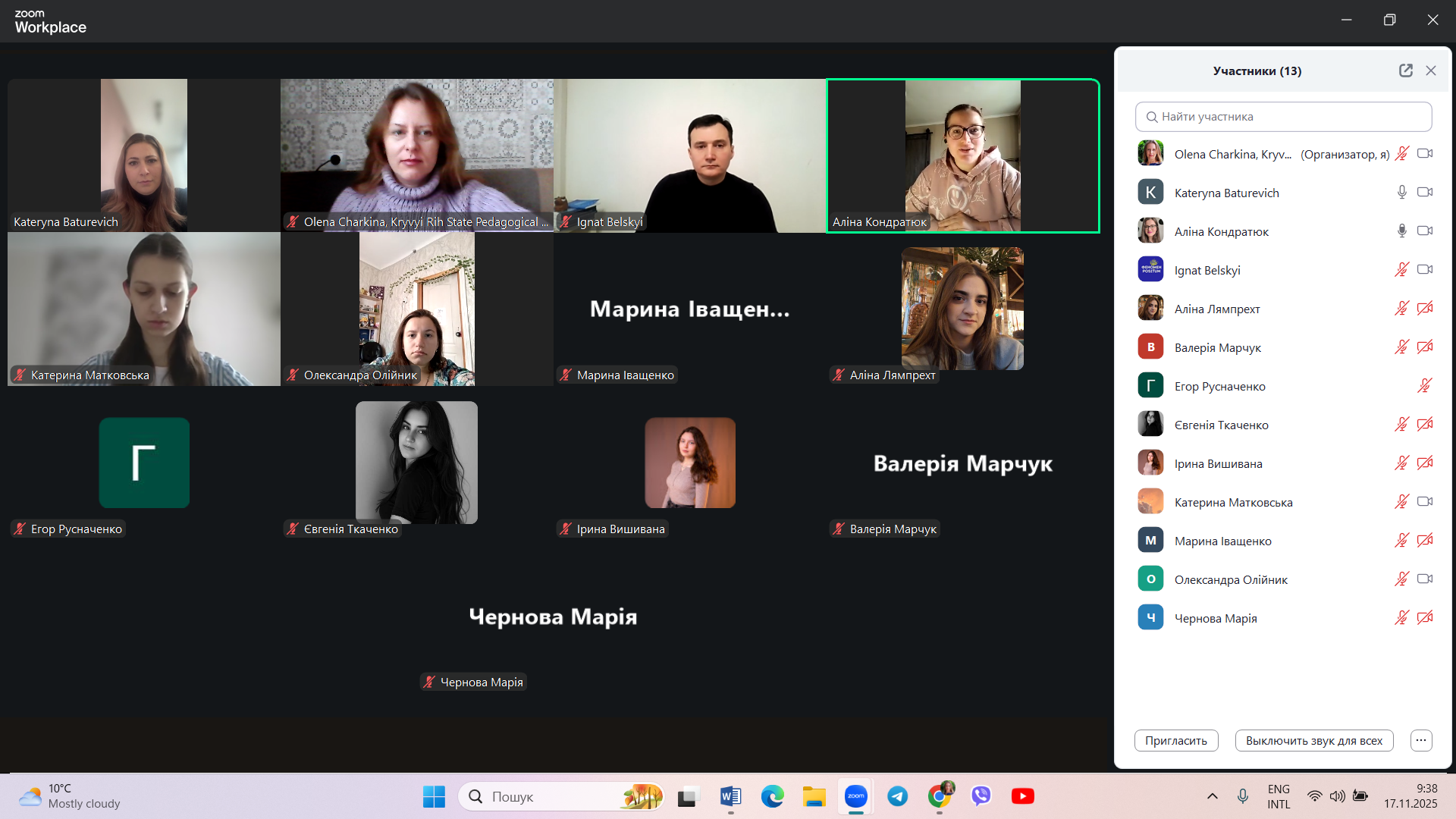This screenshot has width=1456, height=819.
Task: Expand the system tray hidden icons chevron
Action: pos(1212,796)
